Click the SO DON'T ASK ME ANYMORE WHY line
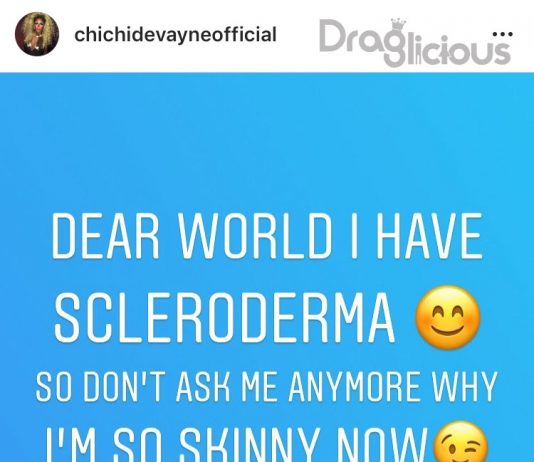 click(267, 387)
